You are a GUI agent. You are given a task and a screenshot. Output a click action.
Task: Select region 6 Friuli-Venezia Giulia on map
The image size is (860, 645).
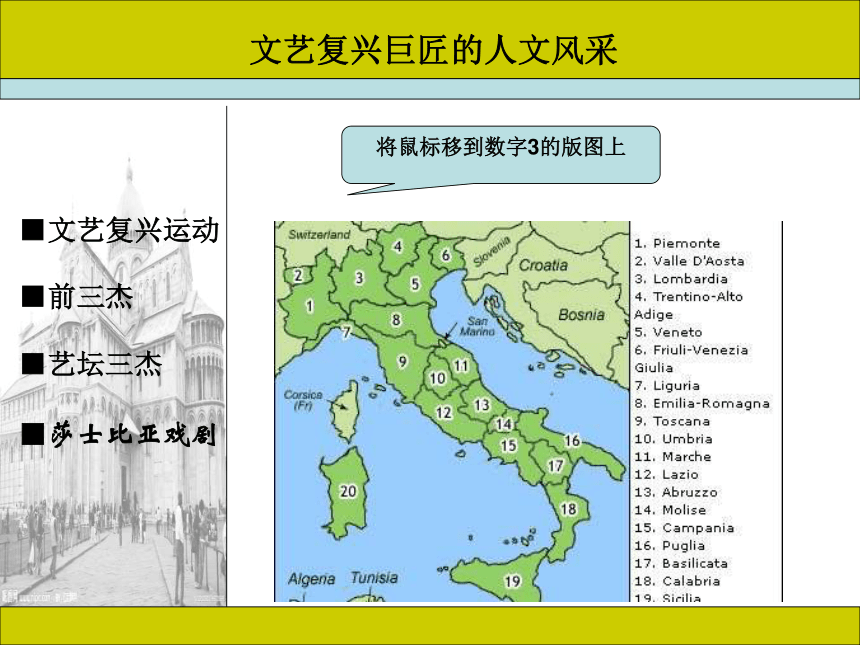point(446,255)
